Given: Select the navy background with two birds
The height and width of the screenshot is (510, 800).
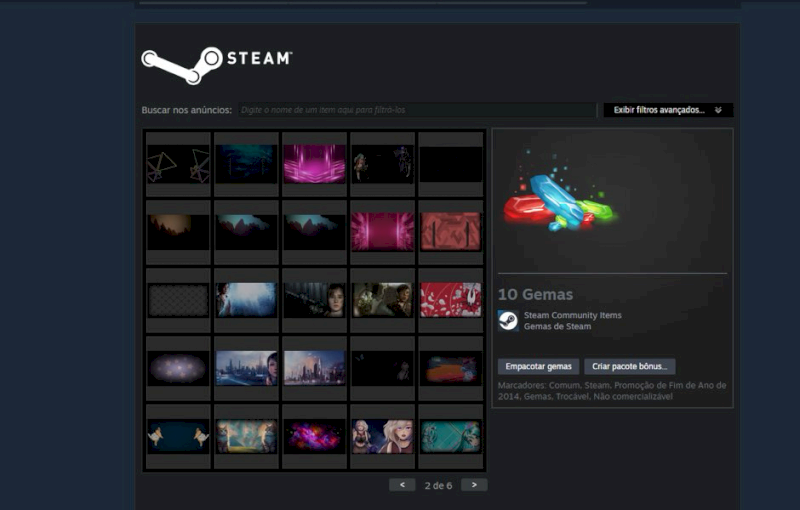Looking at the screenshot, I should click(178, 437).
